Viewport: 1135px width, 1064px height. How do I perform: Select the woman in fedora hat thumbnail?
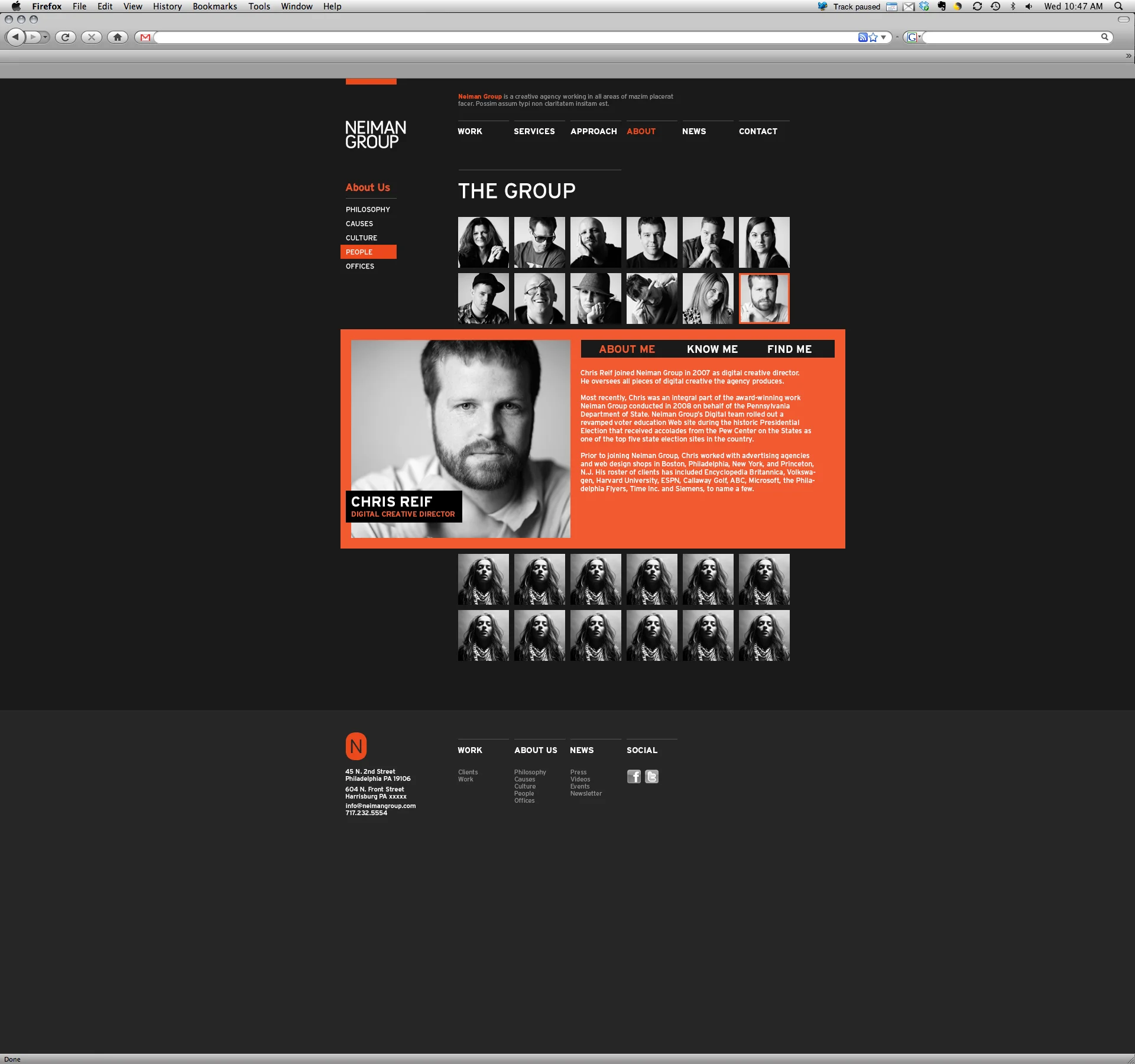coord(596,299)
